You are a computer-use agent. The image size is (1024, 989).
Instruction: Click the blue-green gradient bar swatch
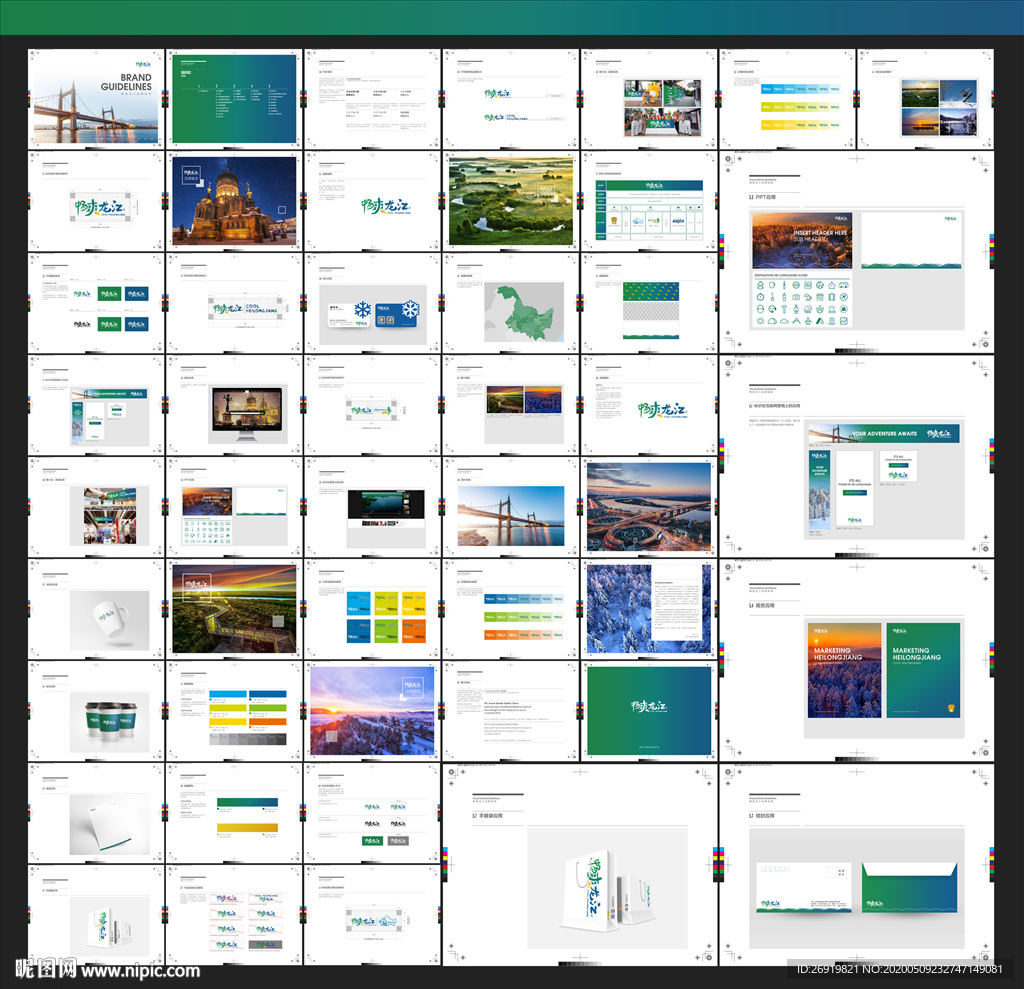point(246,802)
